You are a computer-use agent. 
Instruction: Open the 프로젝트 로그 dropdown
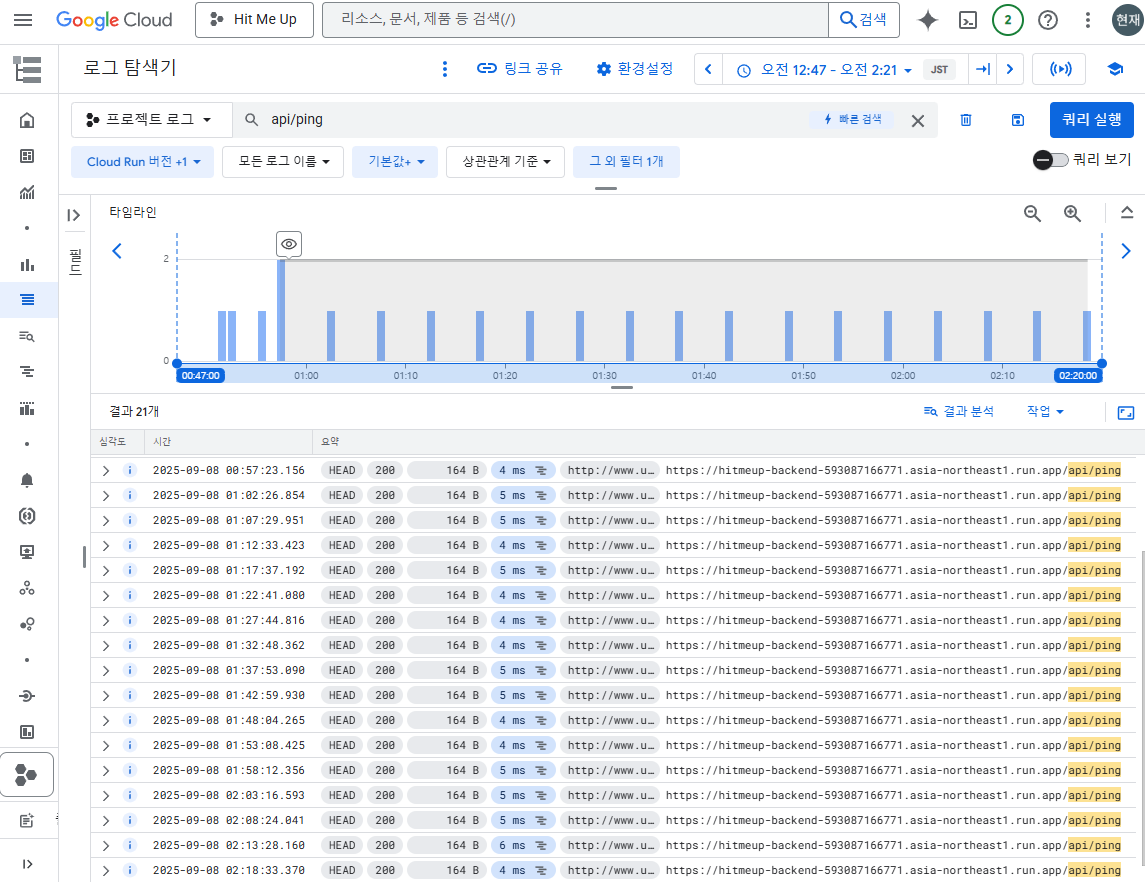[x=151, y=119]
